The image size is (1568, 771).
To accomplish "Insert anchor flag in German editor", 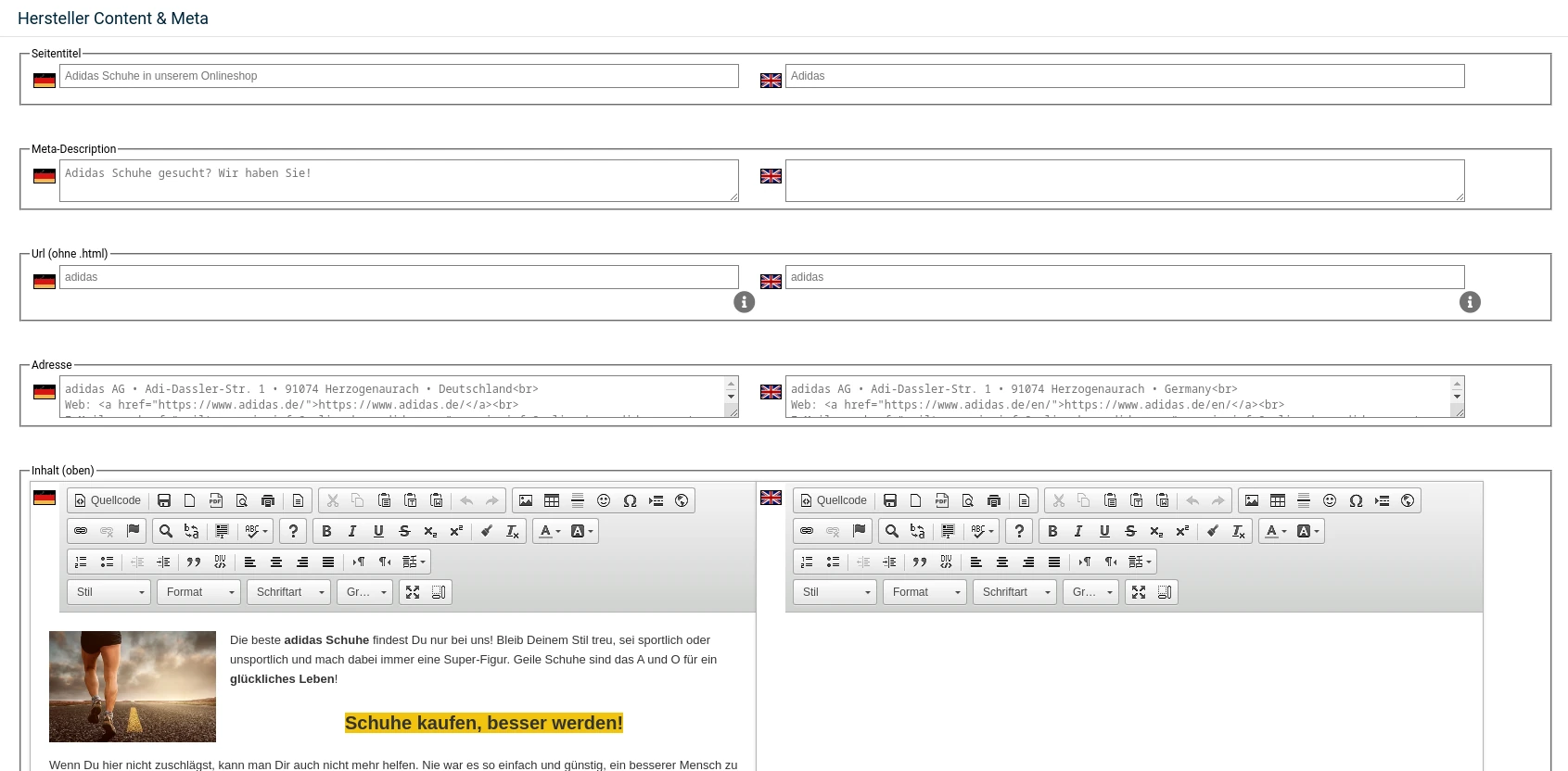I will tap(133, 531).
